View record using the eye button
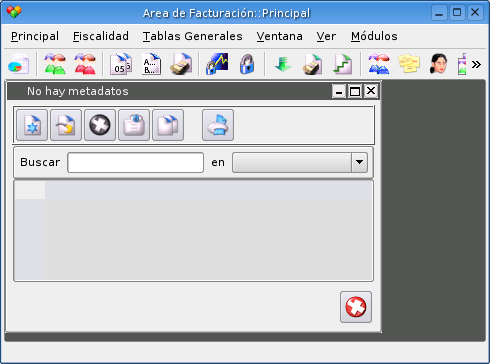The height and width of the screenshot is (364, 490). (134, 125)
